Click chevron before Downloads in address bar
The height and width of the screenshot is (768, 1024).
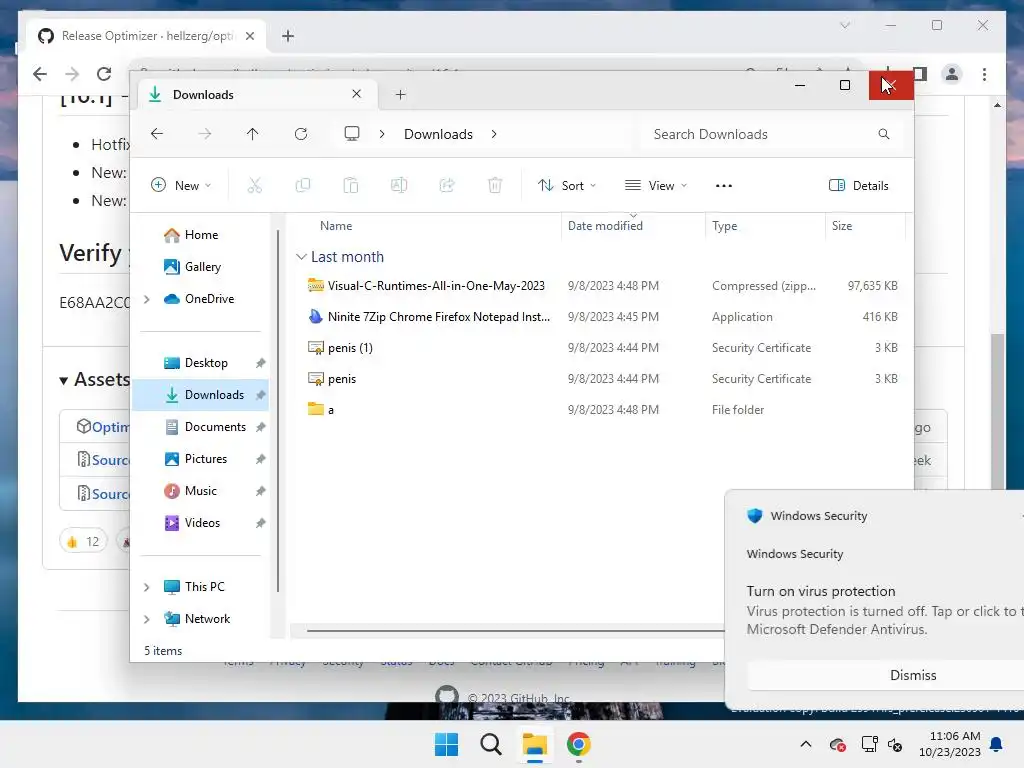click(x=382, y=134)
